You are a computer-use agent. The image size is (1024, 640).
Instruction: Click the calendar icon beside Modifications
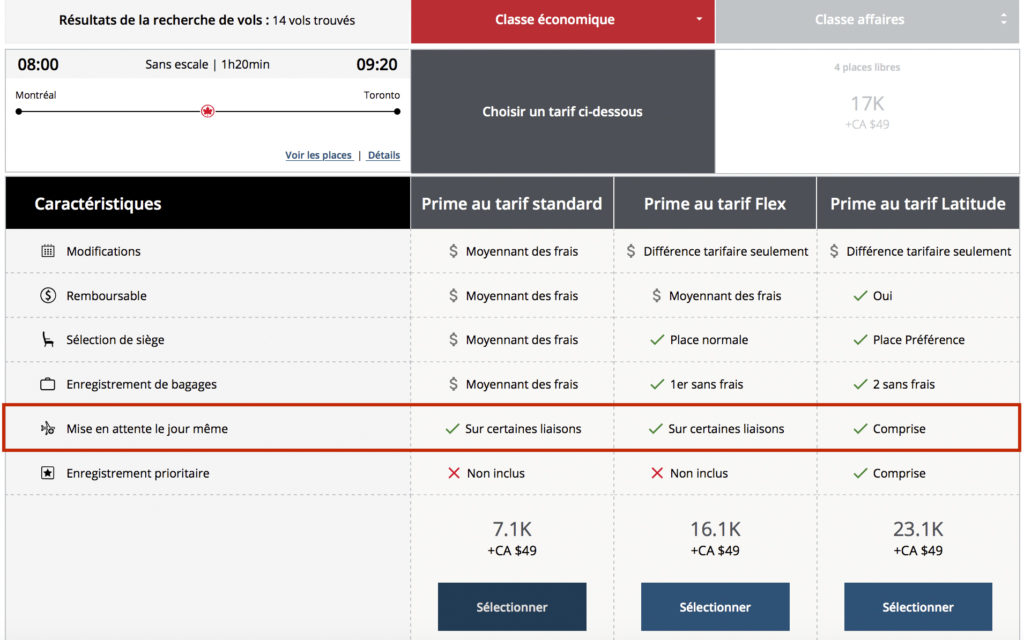(48, 251)
